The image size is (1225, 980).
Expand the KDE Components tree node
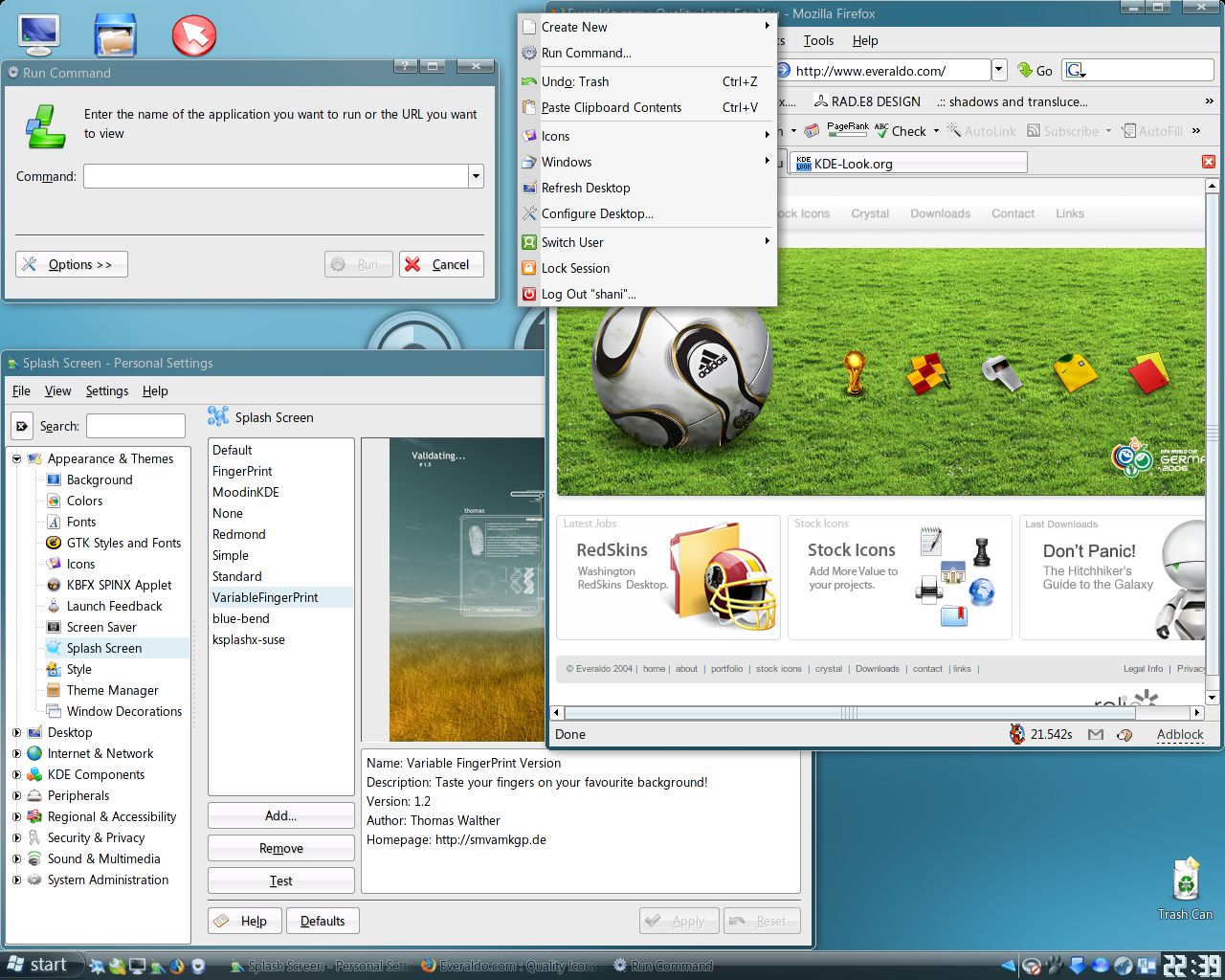tap(16, 774)
